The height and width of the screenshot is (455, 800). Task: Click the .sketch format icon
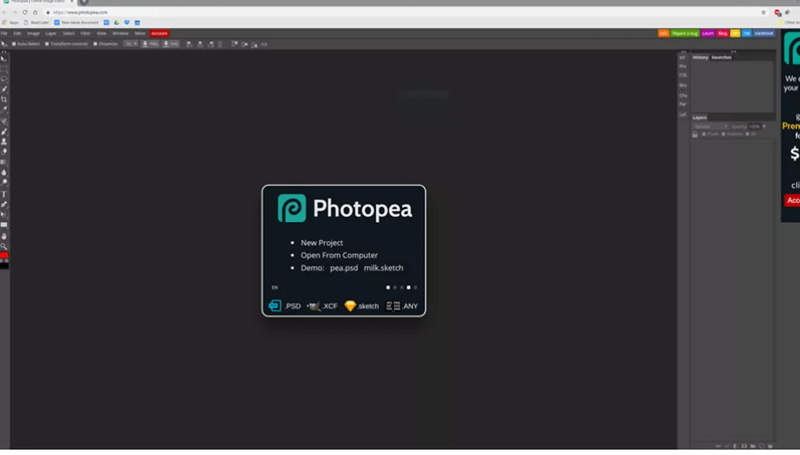click(350, 306)
